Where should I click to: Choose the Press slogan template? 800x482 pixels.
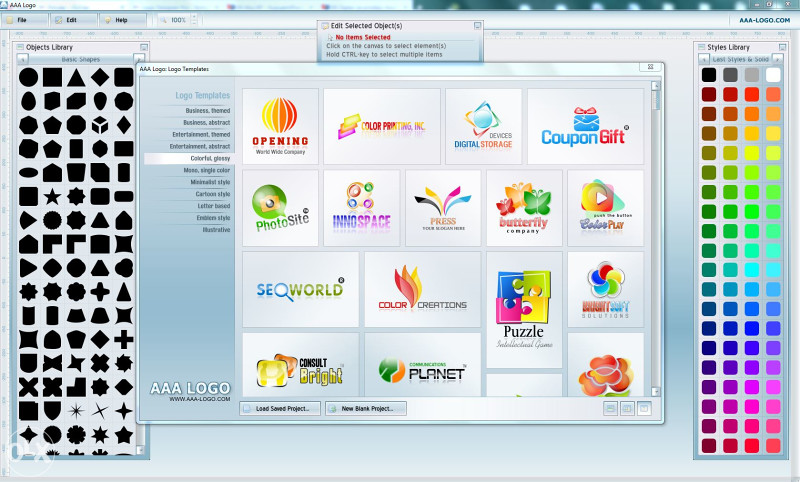point(443,208)
